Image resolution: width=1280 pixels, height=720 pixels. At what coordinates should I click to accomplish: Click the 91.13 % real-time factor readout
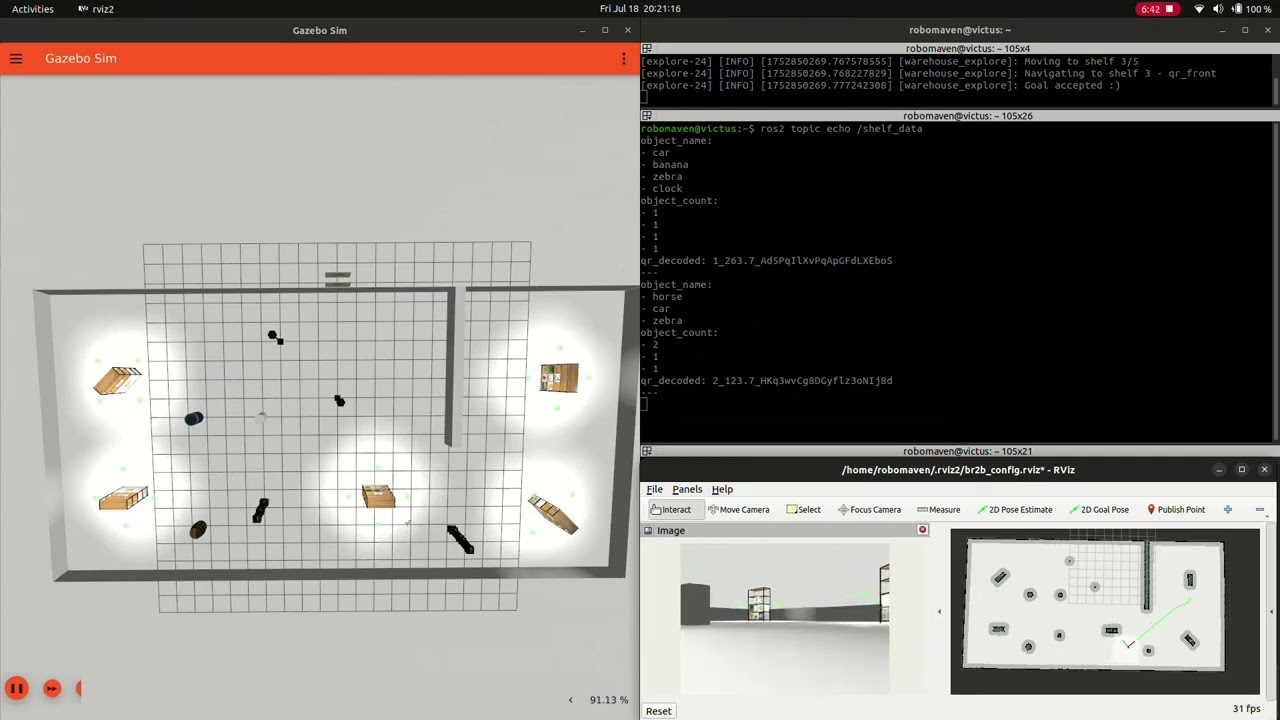[609, 700]
